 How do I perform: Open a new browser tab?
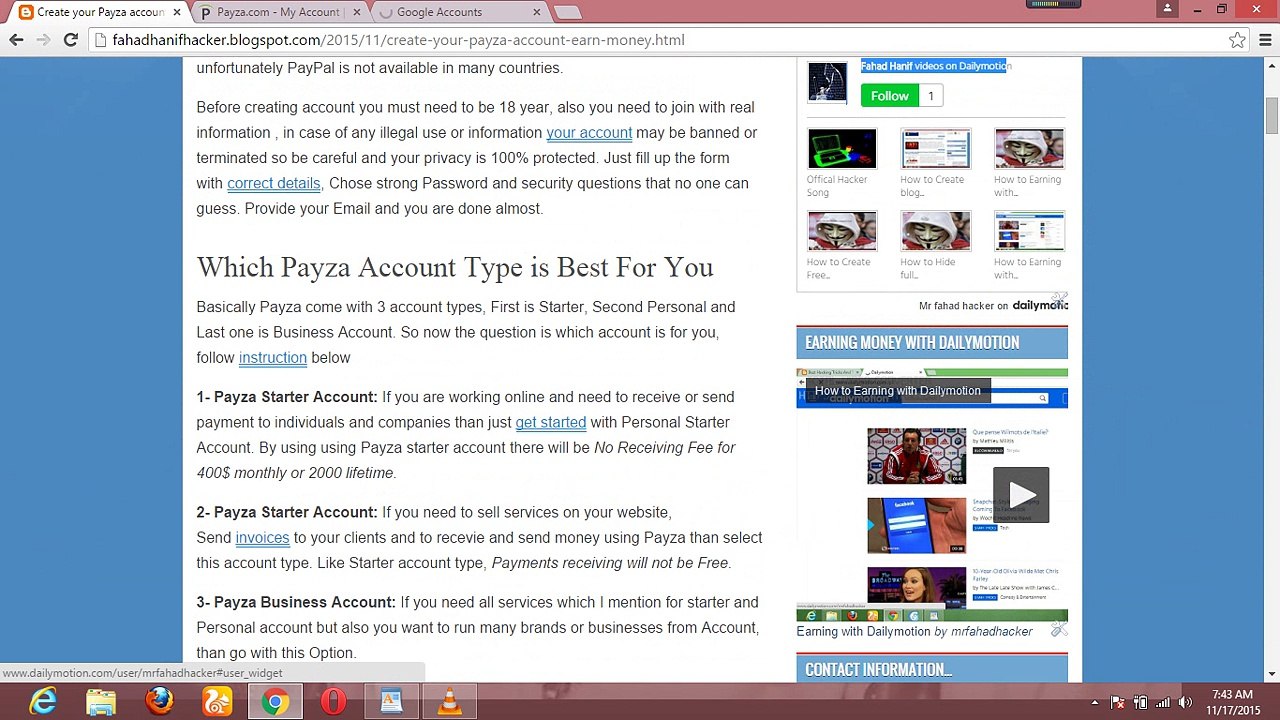pos(568,13)
